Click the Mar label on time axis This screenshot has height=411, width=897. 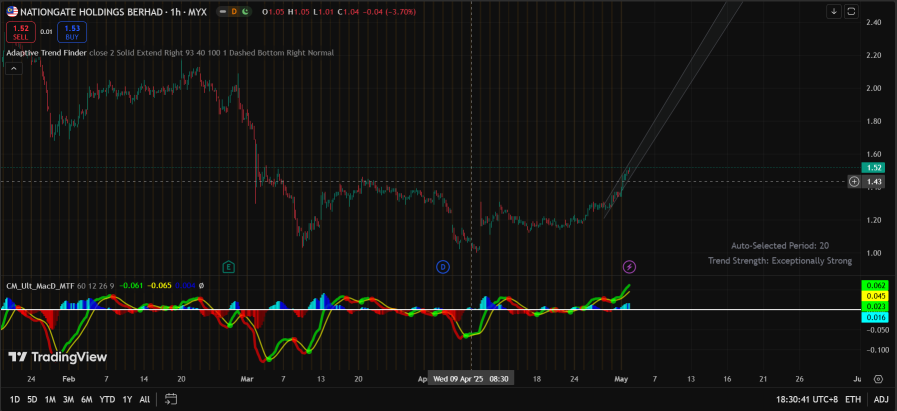click(247, 378)
